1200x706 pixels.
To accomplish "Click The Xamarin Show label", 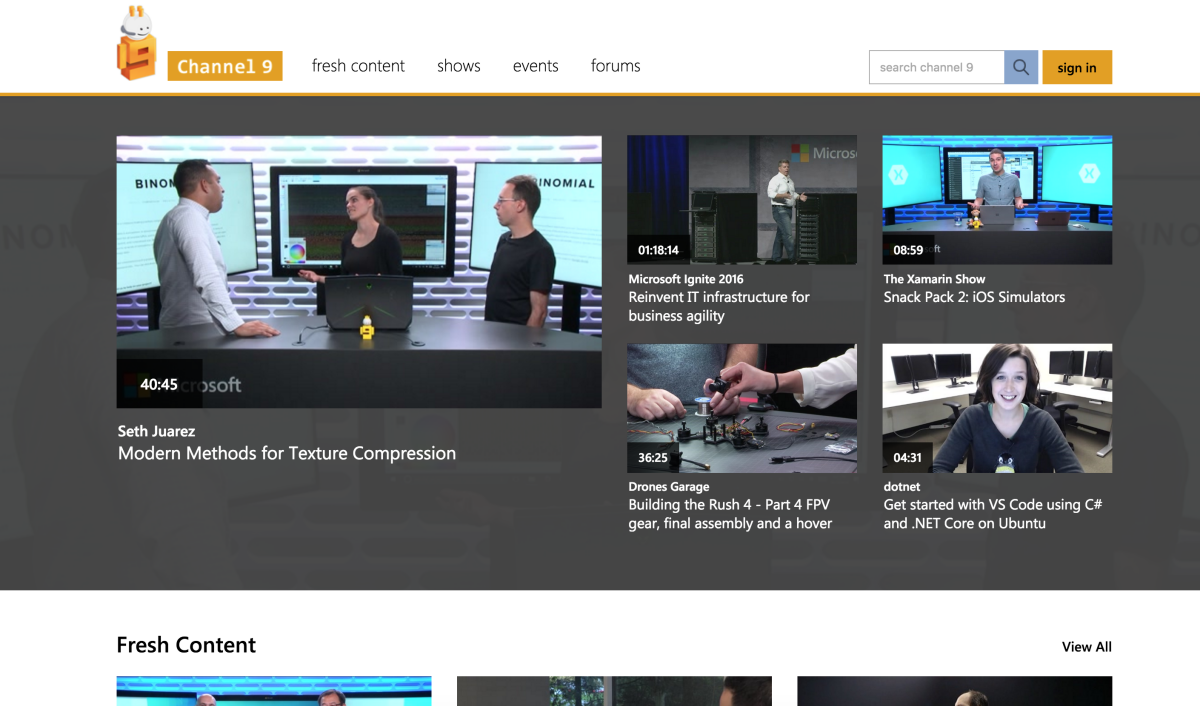I will tap(934, 279).
